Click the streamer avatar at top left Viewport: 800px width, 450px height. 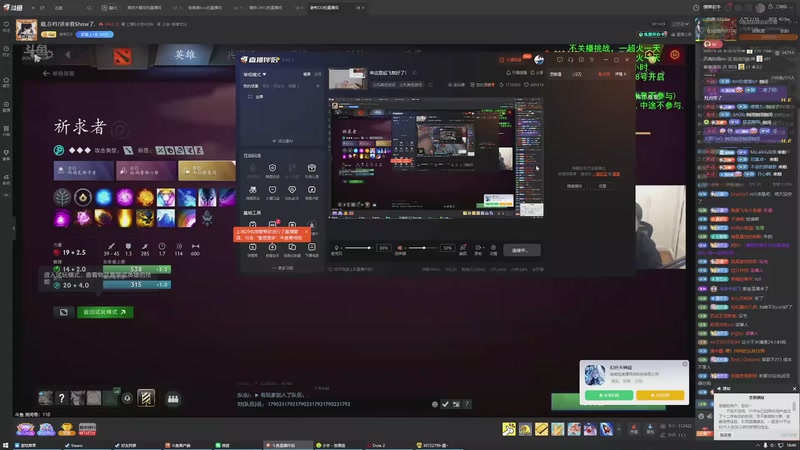[x=26, y=30]
